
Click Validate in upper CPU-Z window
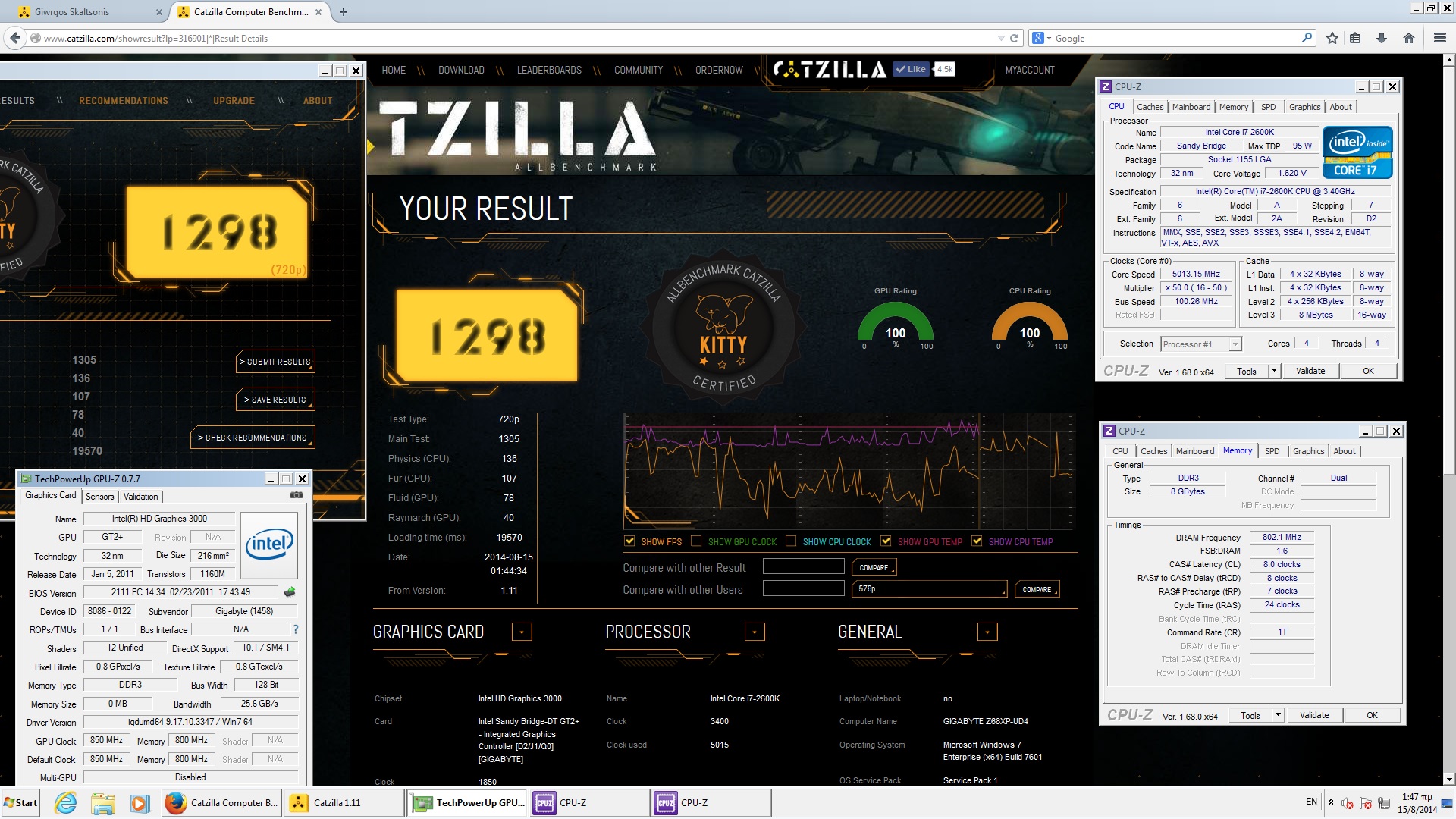coord(1310,371)
